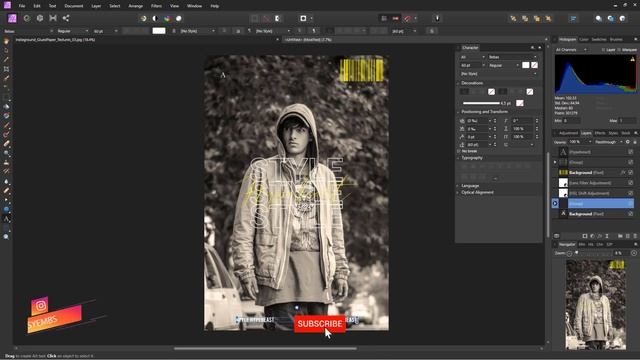Select the Flood Fill tool

(x=6, y=107)
